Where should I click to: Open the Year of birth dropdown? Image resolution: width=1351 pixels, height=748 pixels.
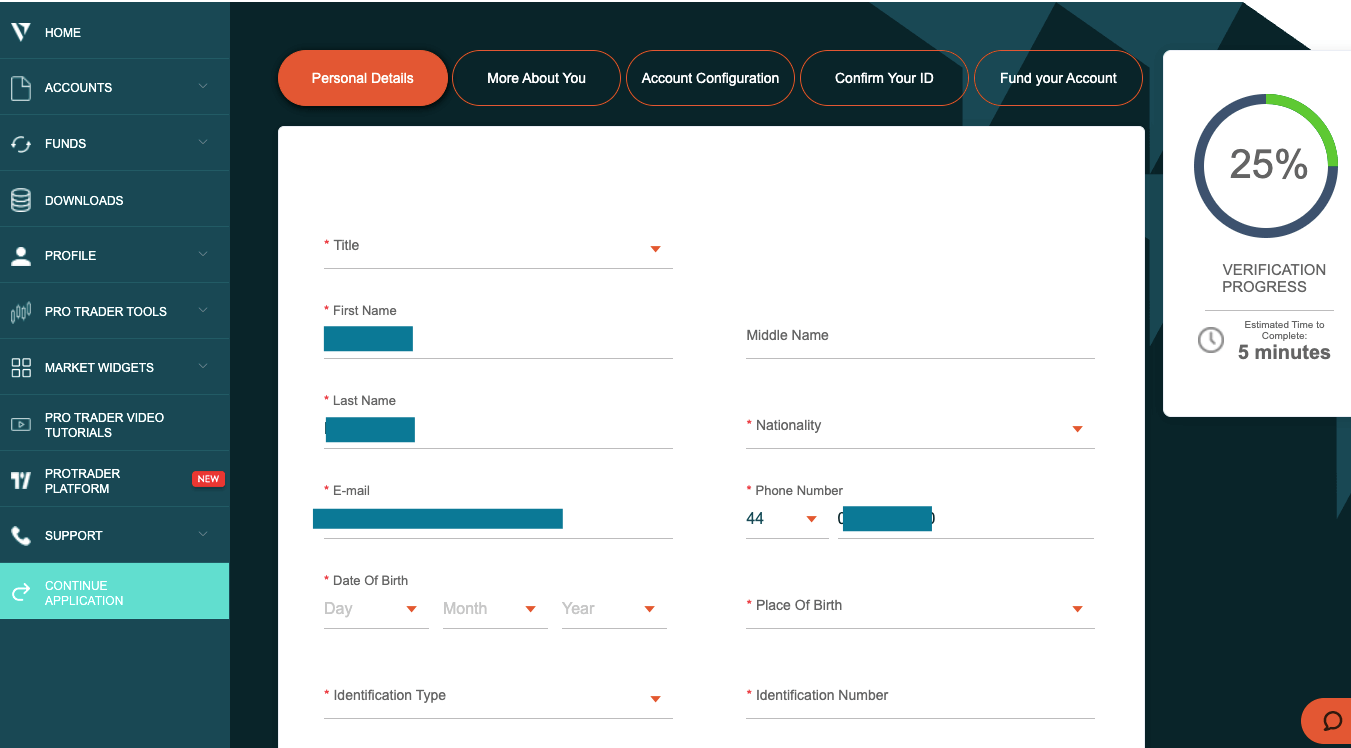tap(614, 609)
